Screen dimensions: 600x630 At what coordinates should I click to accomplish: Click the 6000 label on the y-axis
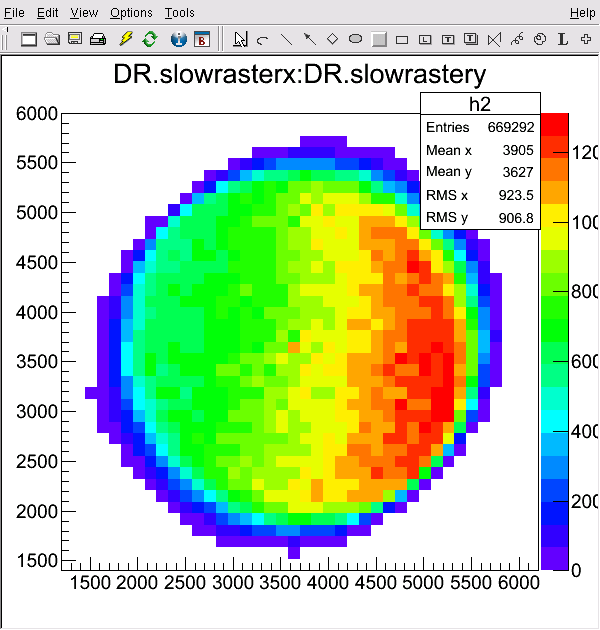(x=37, y=114)
